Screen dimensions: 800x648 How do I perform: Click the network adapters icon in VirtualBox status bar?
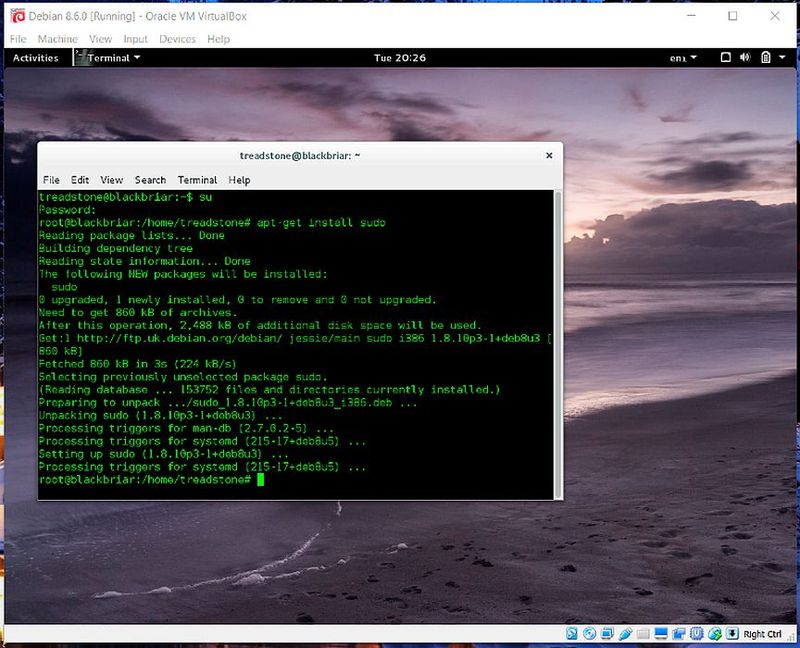click(607, 634)
